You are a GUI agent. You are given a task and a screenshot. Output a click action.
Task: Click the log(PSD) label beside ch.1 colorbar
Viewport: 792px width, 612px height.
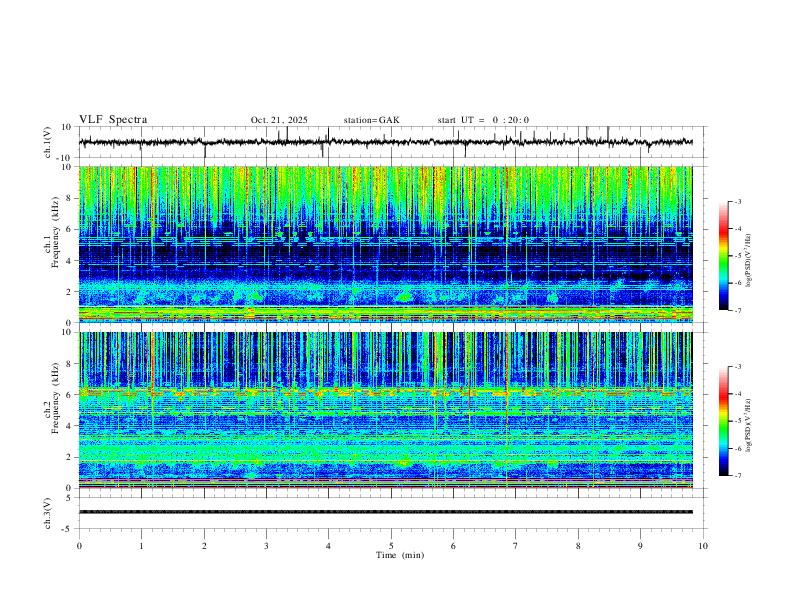pyautogui.click(x=748, y=261)
